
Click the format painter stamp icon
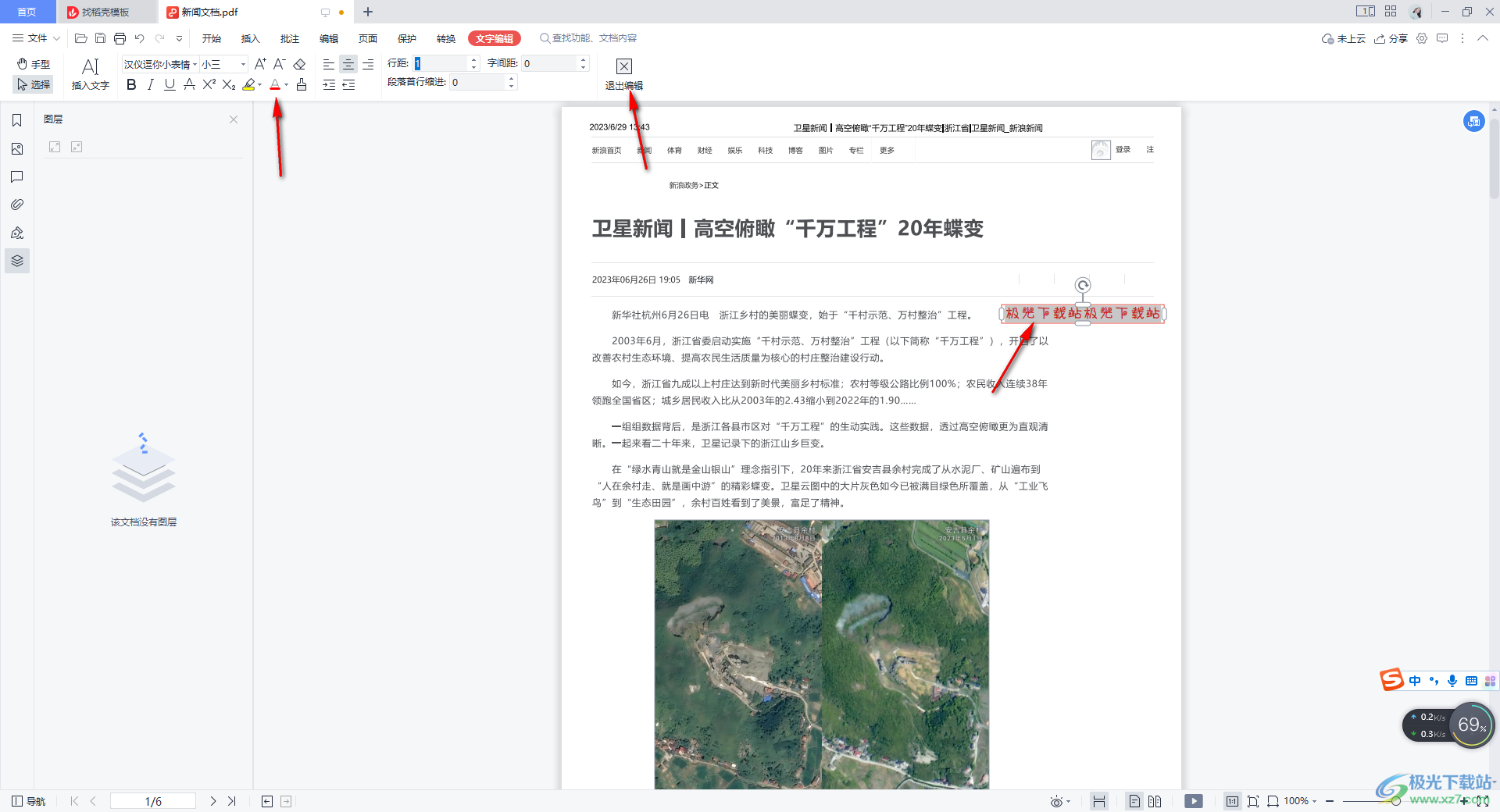(x=302, y=84)
